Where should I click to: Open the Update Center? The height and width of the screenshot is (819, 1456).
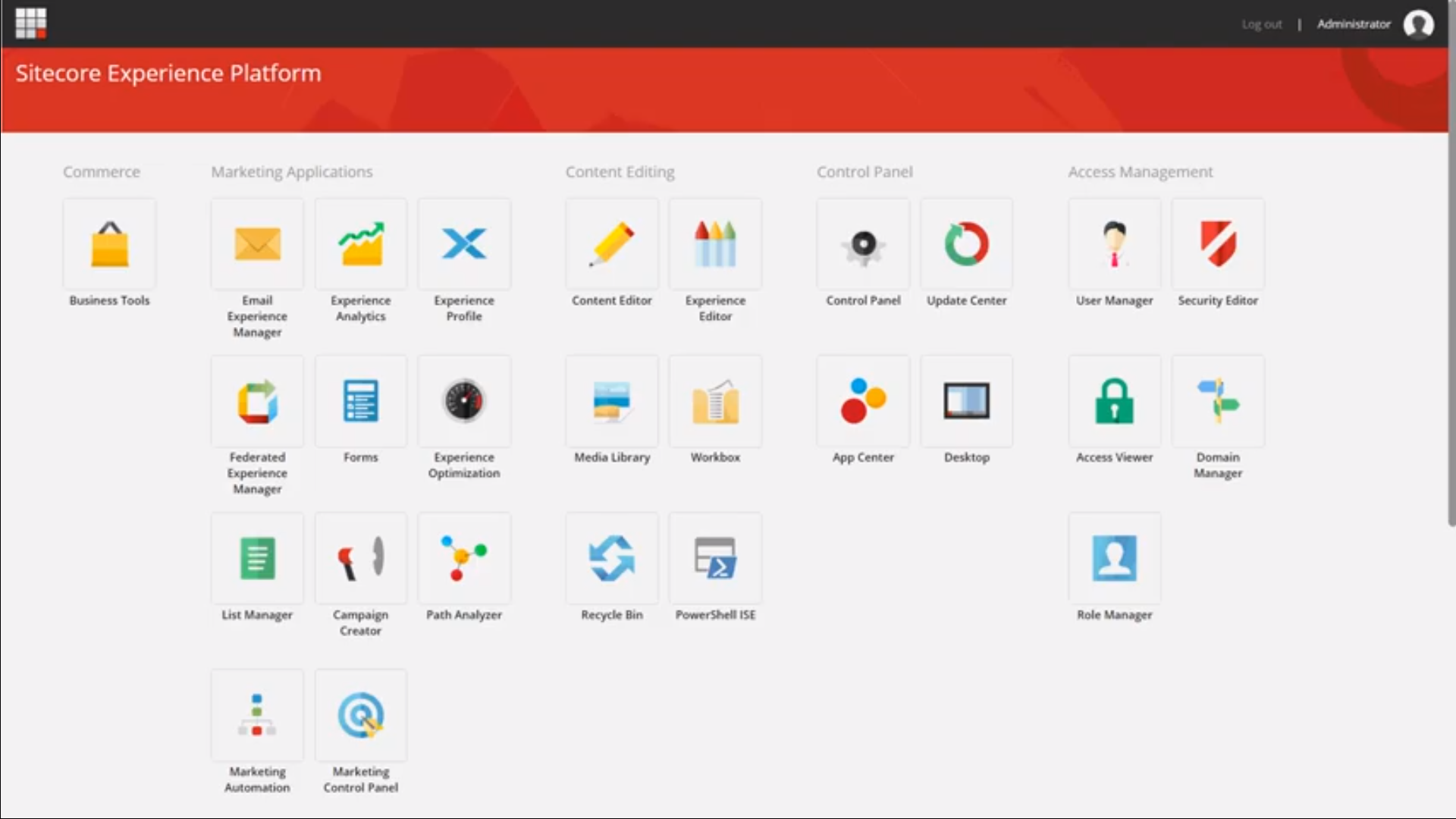(x=966, y=244)
